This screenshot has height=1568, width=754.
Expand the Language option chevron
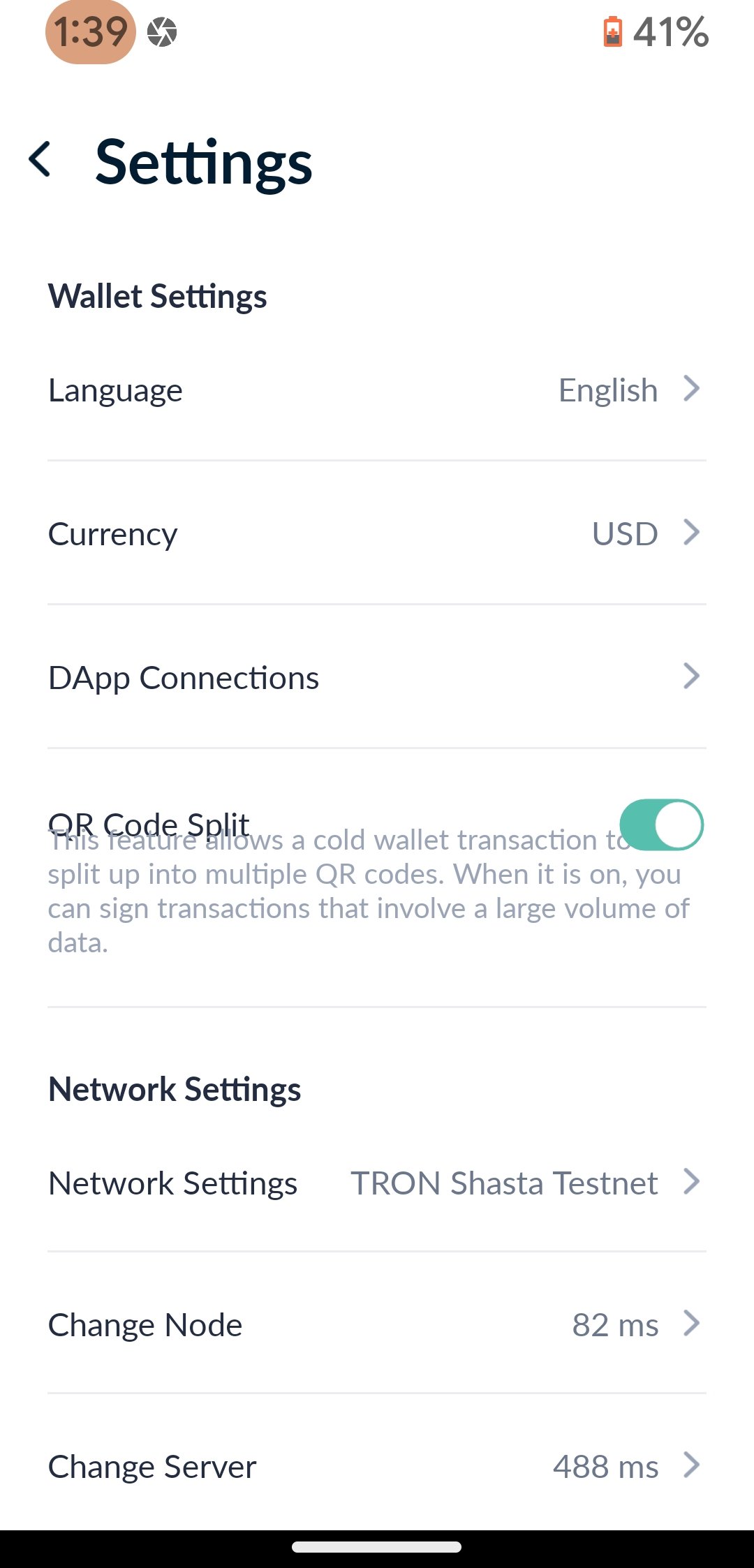[x=691, y=389]
